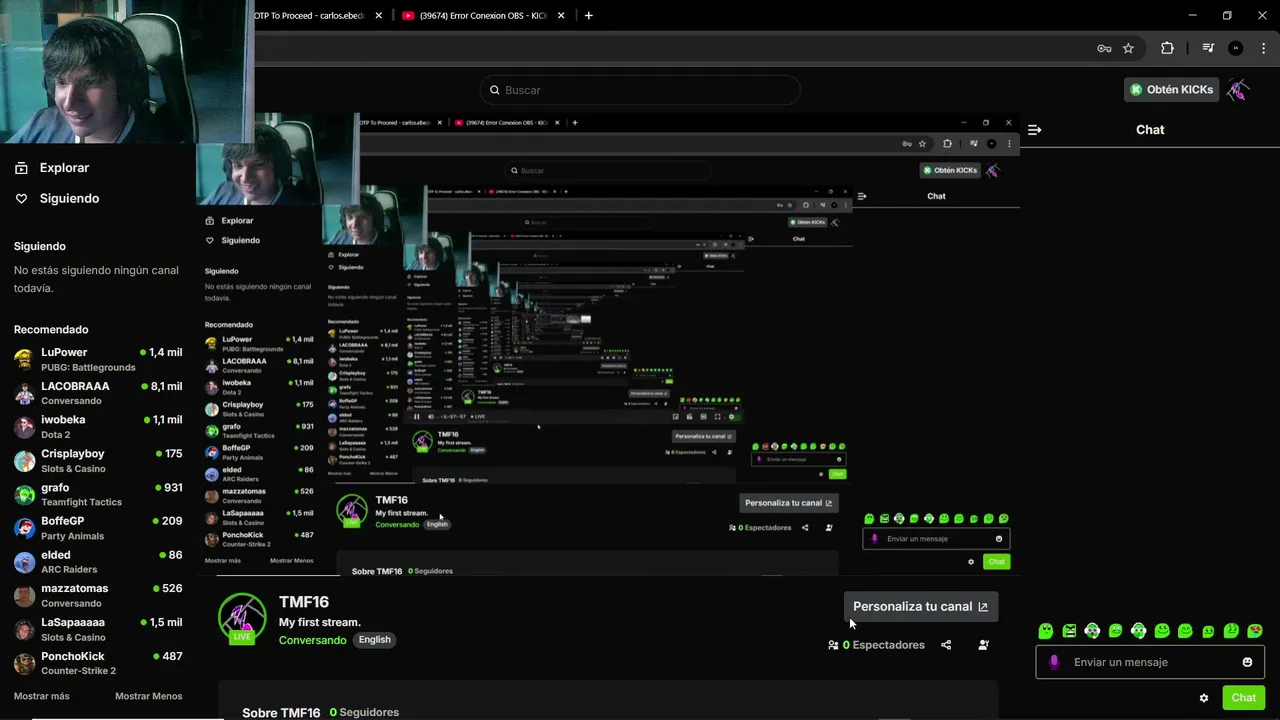The width and height of the screenshot is (1280, 720).
Task: Select the last-but-one winking quick emote
Action: (1232, 631)
